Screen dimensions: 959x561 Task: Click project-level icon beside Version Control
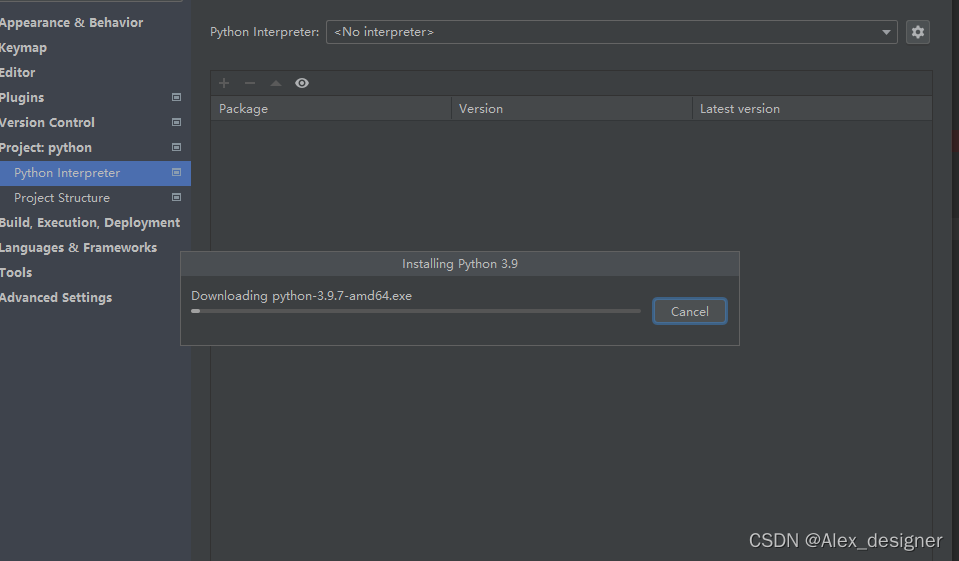pyautogui.click(x=176, y=122)
